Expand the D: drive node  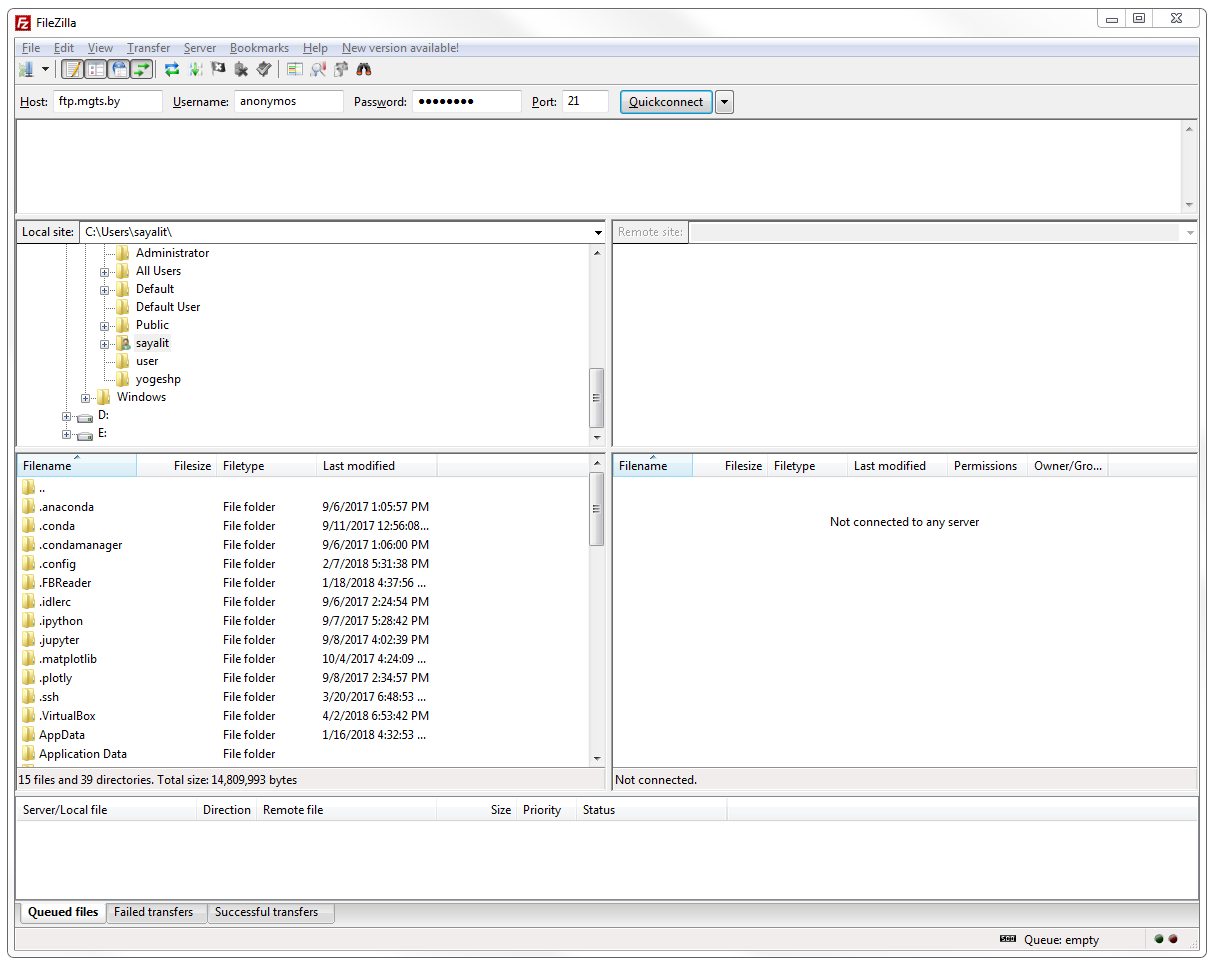(x=66, y=416)
